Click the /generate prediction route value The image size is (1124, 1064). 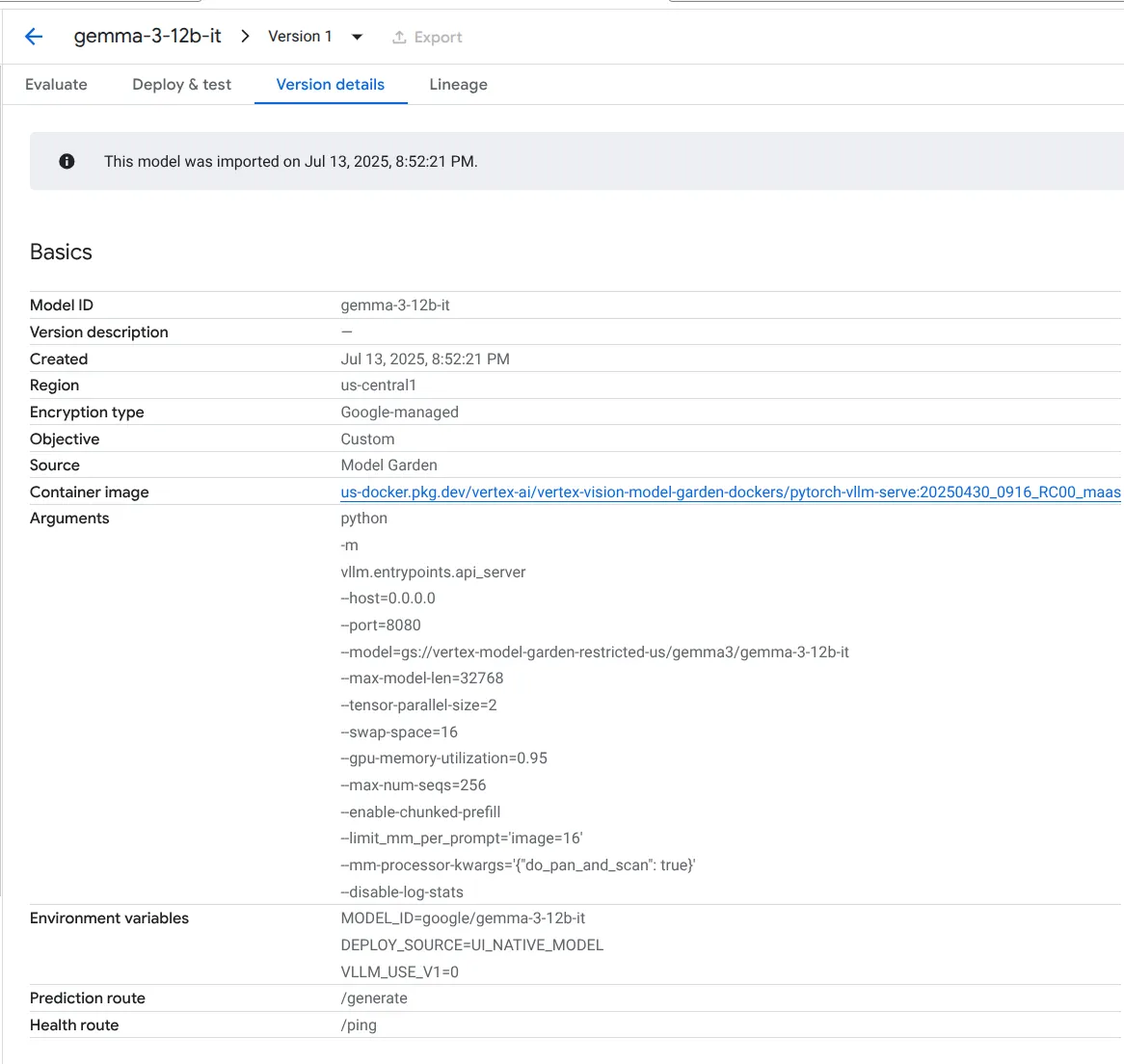point(374,998)
